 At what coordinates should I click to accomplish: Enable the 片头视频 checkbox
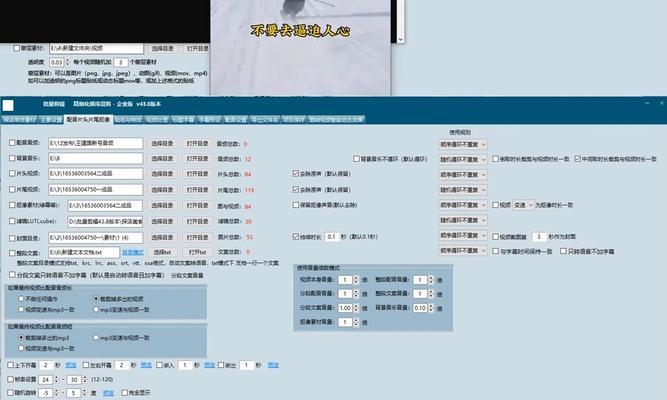(x=12, y=174)
